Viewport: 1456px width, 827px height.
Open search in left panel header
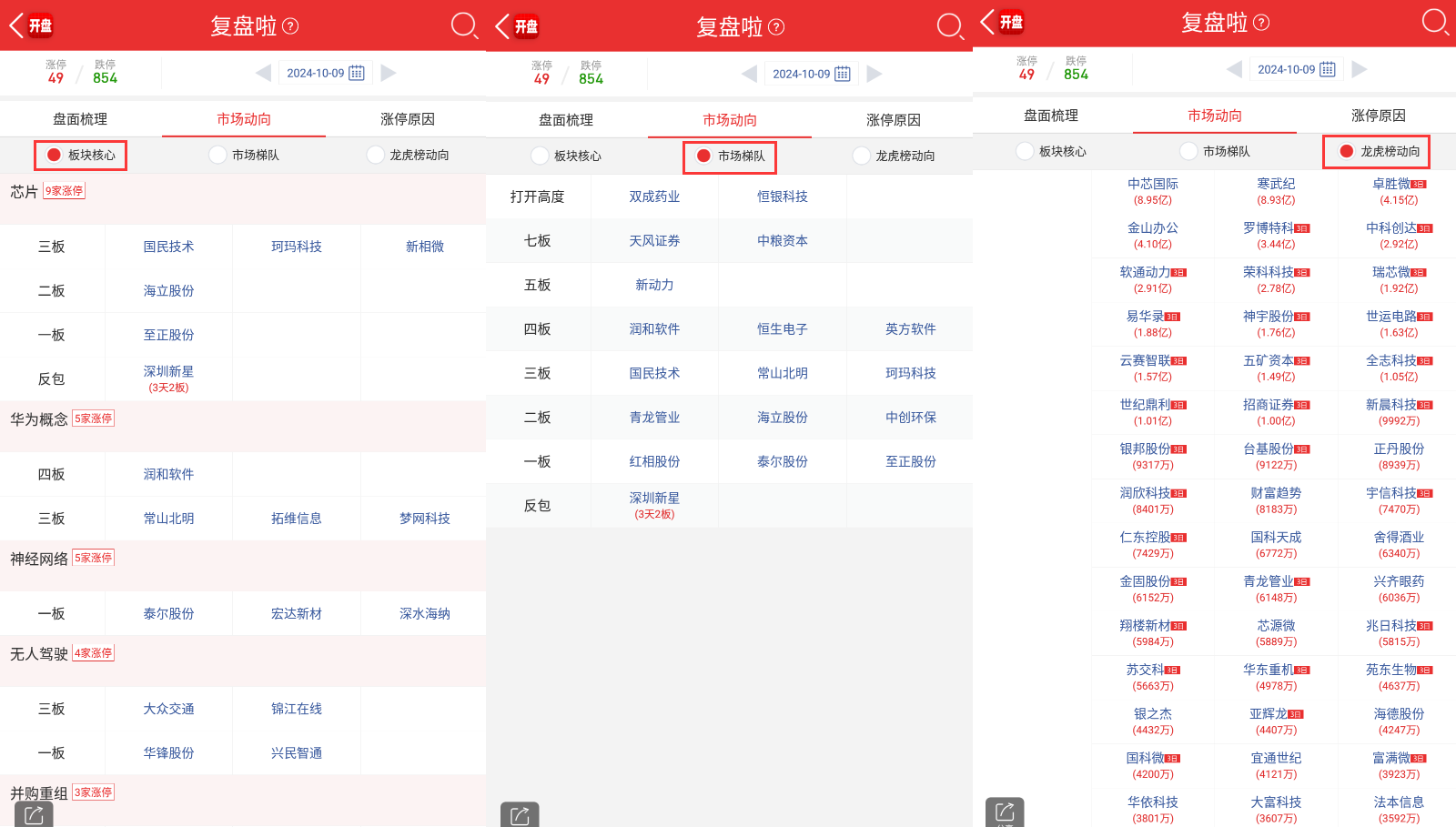click(464, 25)
